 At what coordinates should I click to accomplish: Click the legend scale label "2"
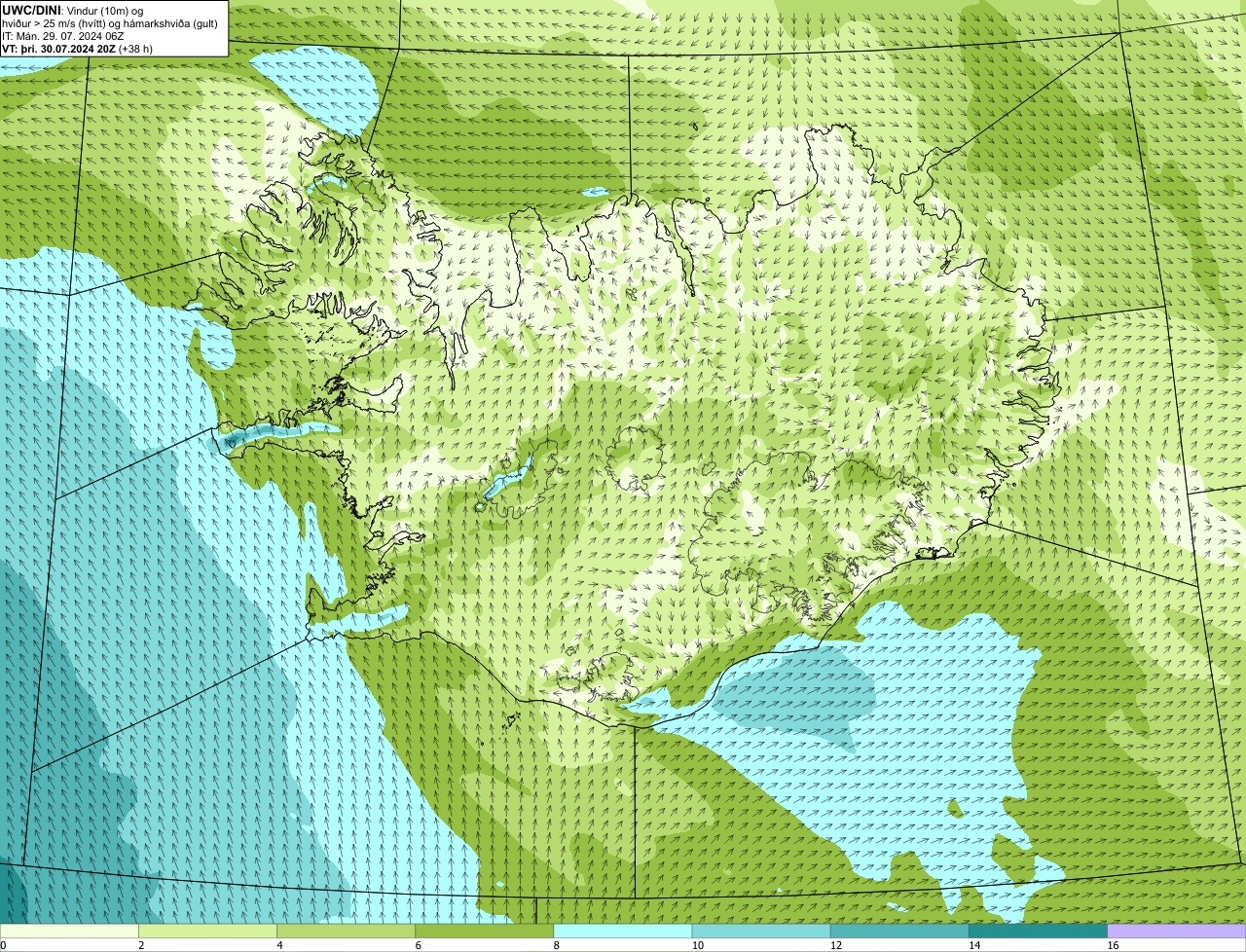point(141,945)
